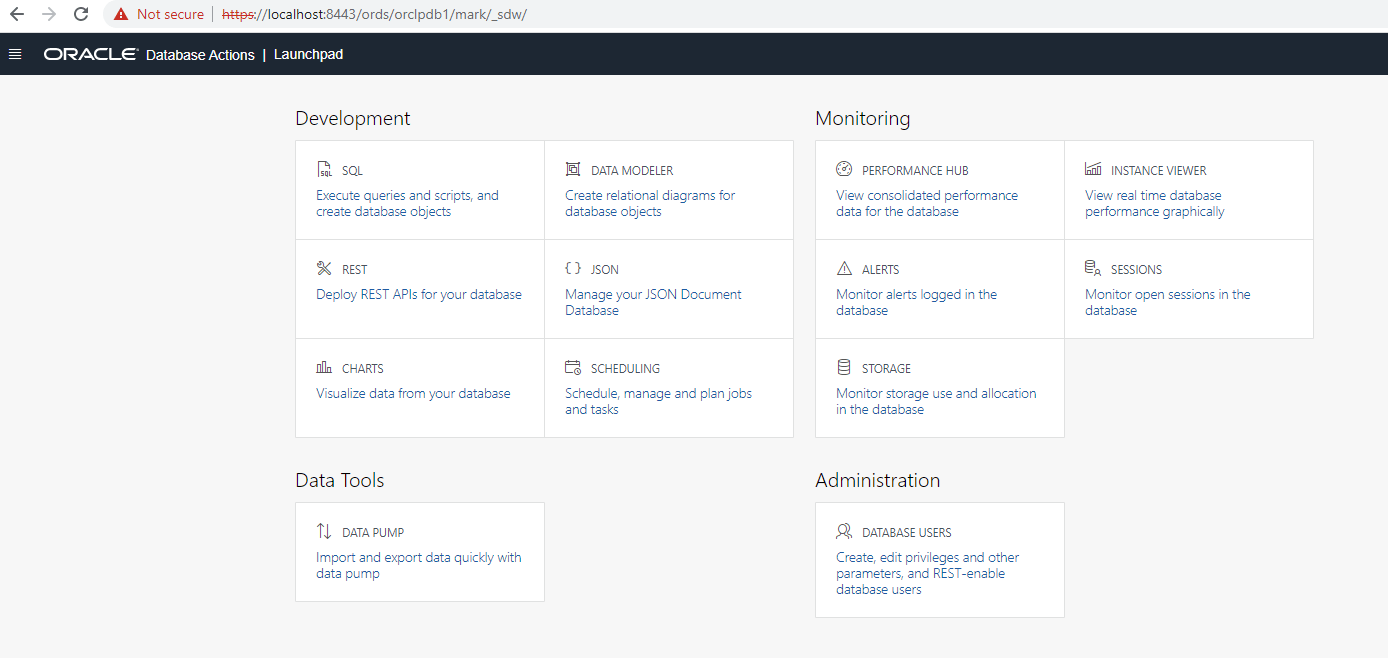Viewport: 1388px width, 658px height.
Task: Open Import and export data link
Action: [419, 565]
